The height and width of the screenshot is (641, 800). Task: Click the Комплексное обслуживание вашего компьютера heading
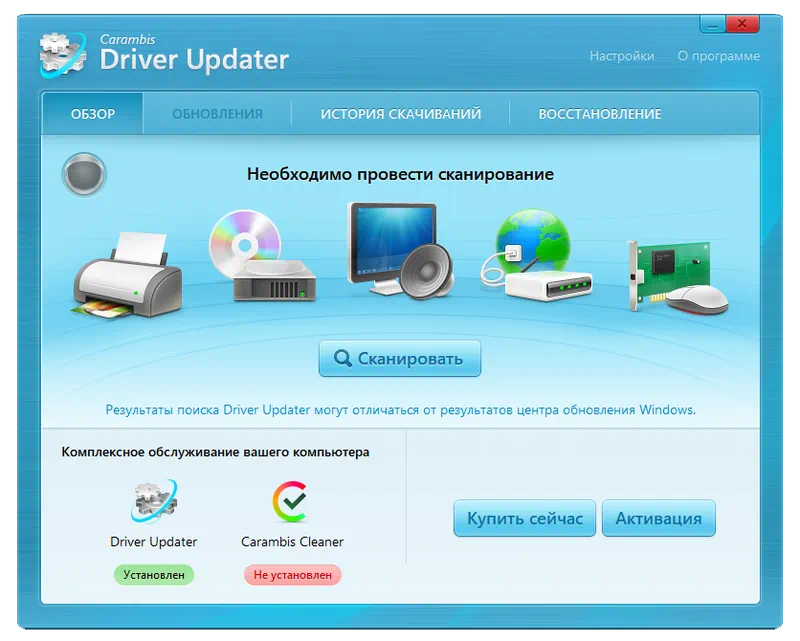[x=215, y=452]
